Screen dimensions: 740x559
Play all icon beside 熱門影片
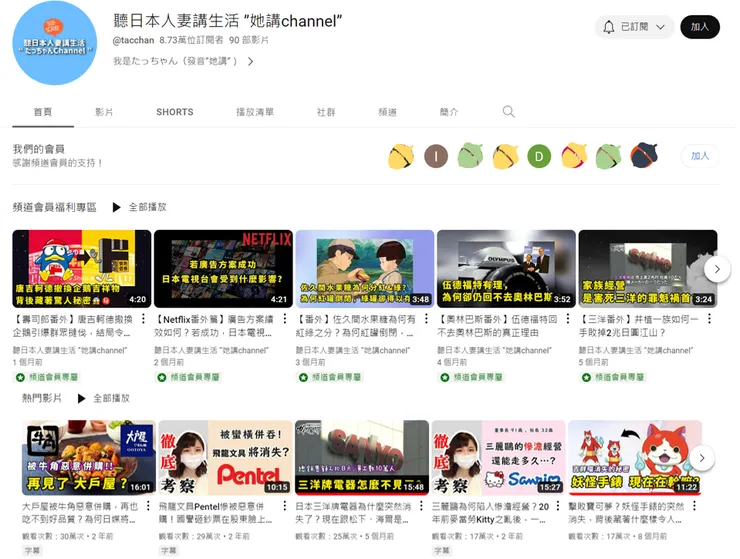tap(81, 398)
